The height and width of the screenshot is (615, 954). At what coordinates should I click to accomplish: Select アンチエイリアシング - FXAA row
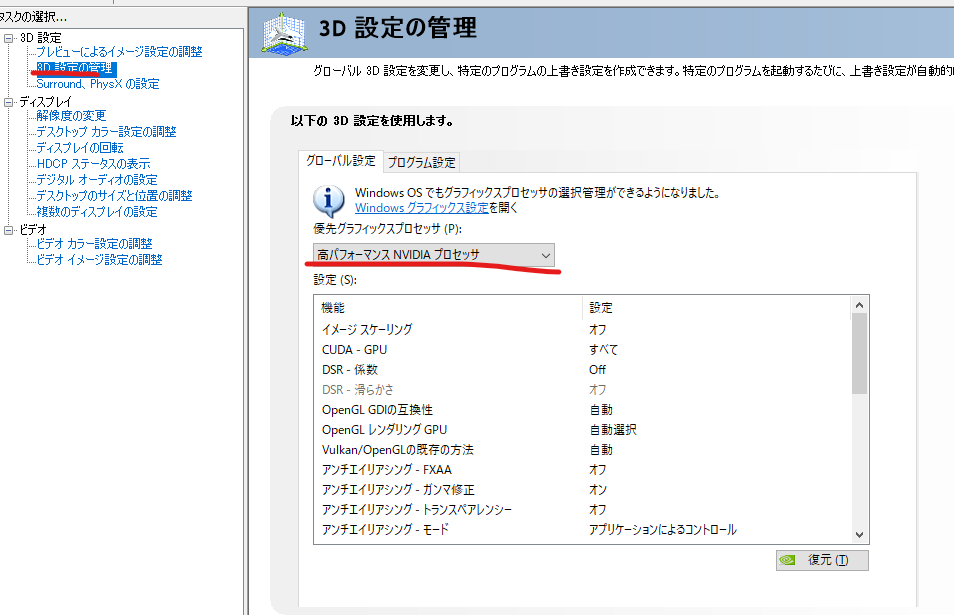(582, 470)
